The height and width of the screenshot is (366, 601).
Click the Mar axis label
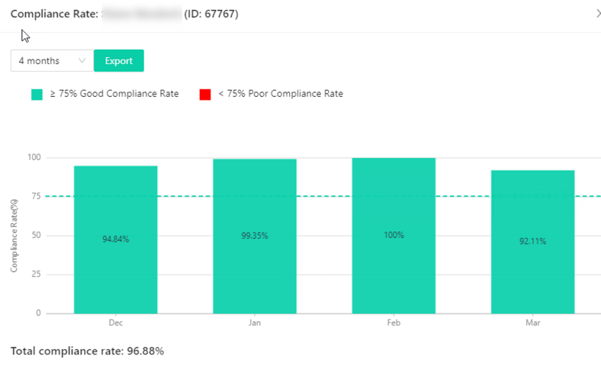533,323
